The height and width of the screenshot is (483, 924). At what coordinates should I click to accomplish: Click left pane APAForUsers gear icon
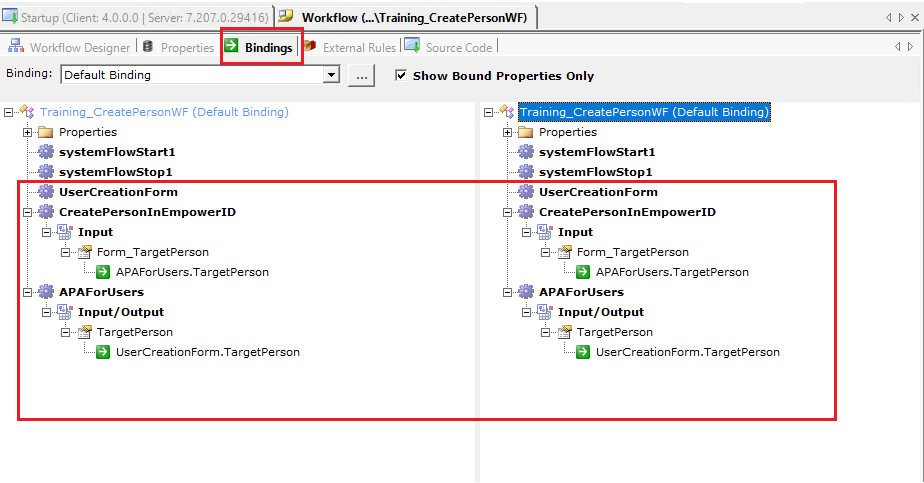pos(46,292)
